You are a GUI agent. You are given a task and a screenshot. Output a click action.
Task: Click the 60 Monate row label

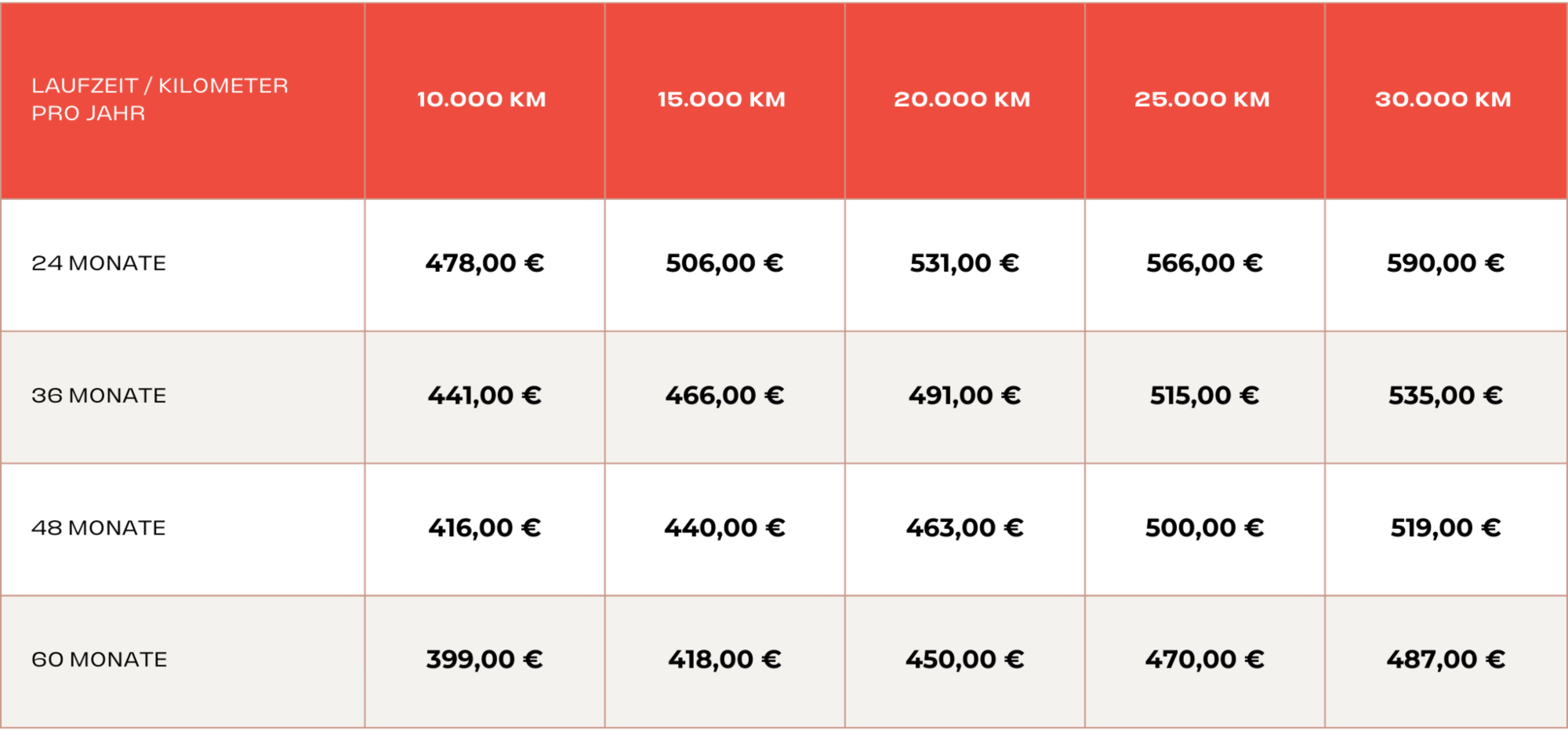pos(100,660)
